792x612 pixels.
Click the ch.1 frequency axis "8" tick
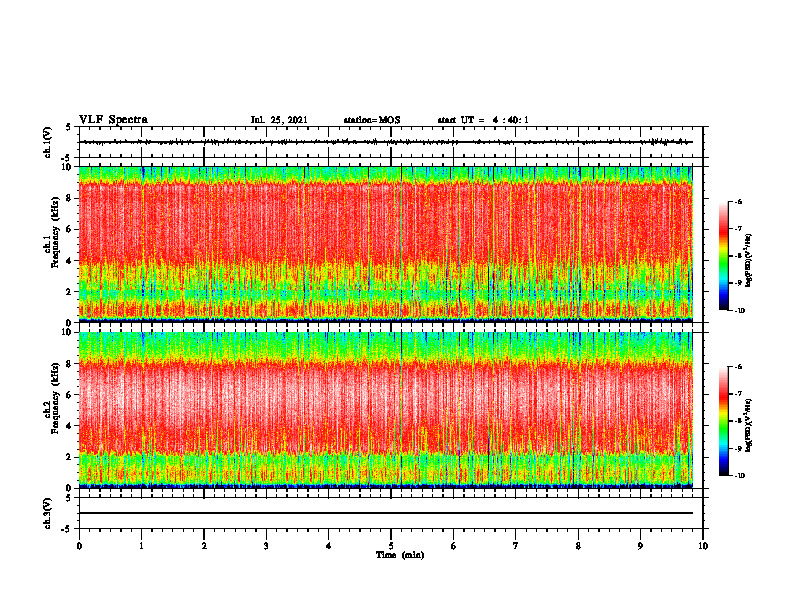coord(70,198)
